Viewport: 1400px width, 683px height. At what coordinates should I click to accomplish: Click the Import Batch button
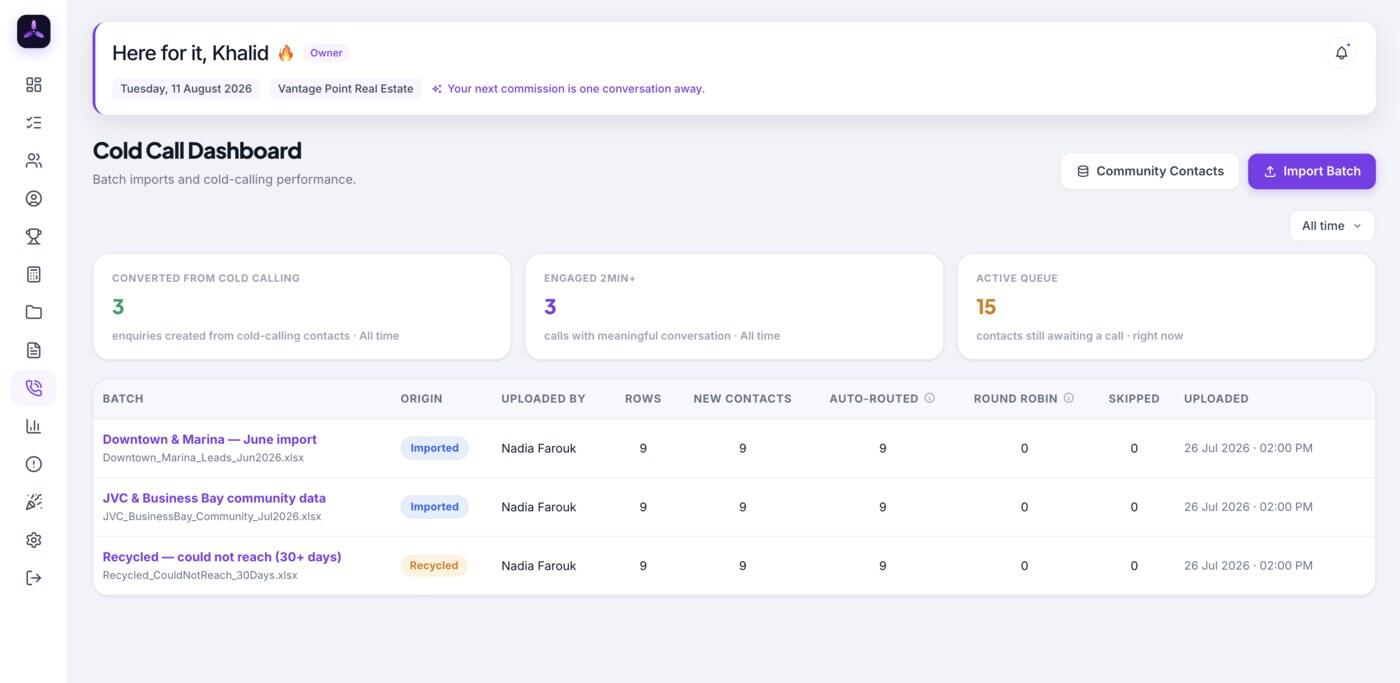1312,171
